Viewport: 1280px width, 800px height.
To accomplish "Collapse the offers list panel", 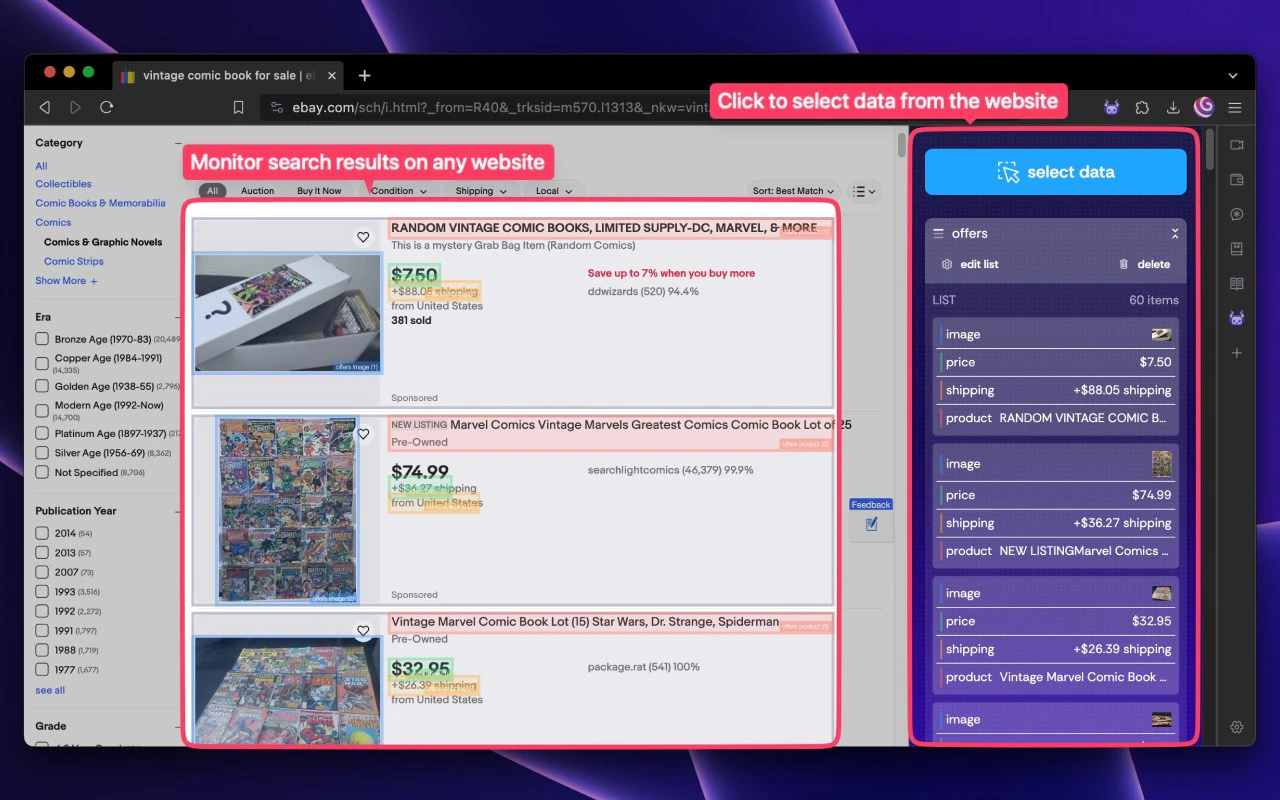I will (1175, 233).
